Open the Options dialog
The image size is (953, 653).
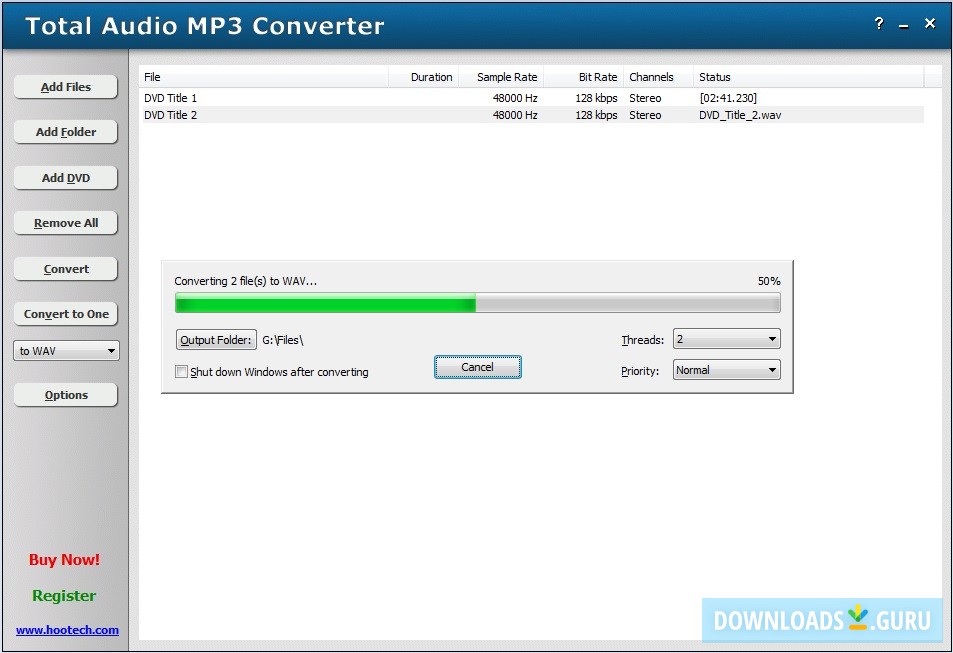pos(65,394)
